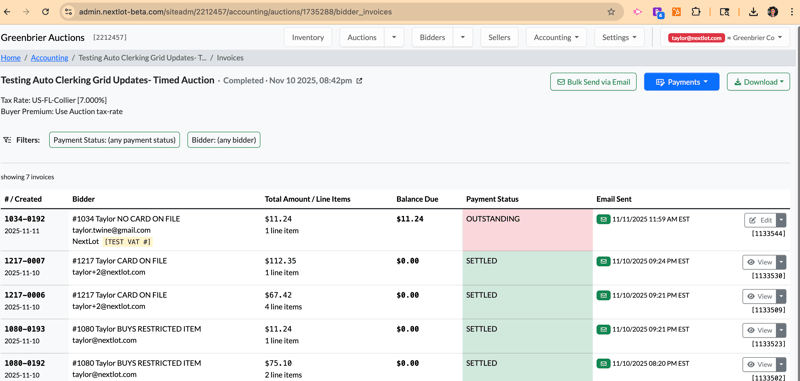The height and width of the screenshot is (381, 800).
Task: Click the $112.35 total amount
Action: (279, 261)
